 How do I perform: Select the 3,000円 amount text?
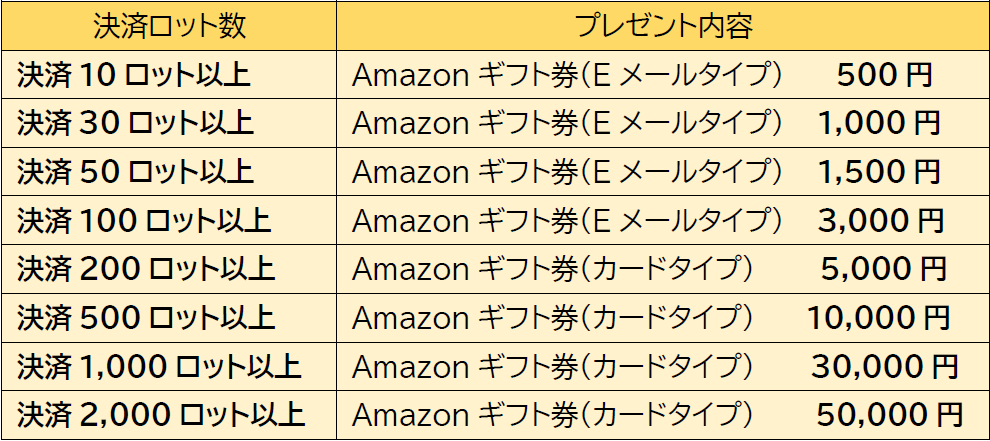(880, 221)
